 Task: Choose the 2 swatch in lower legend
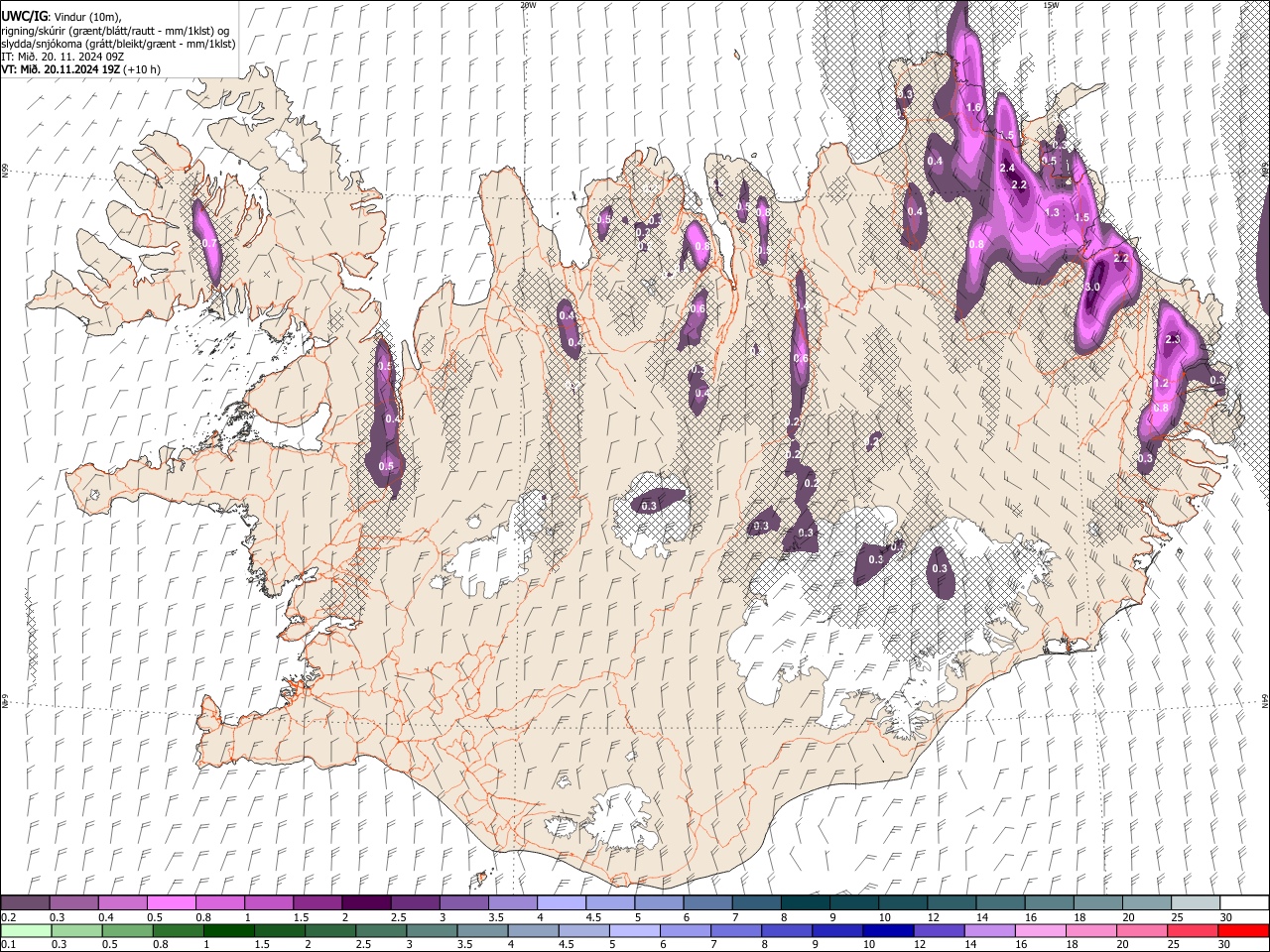(x=329, y=930)
